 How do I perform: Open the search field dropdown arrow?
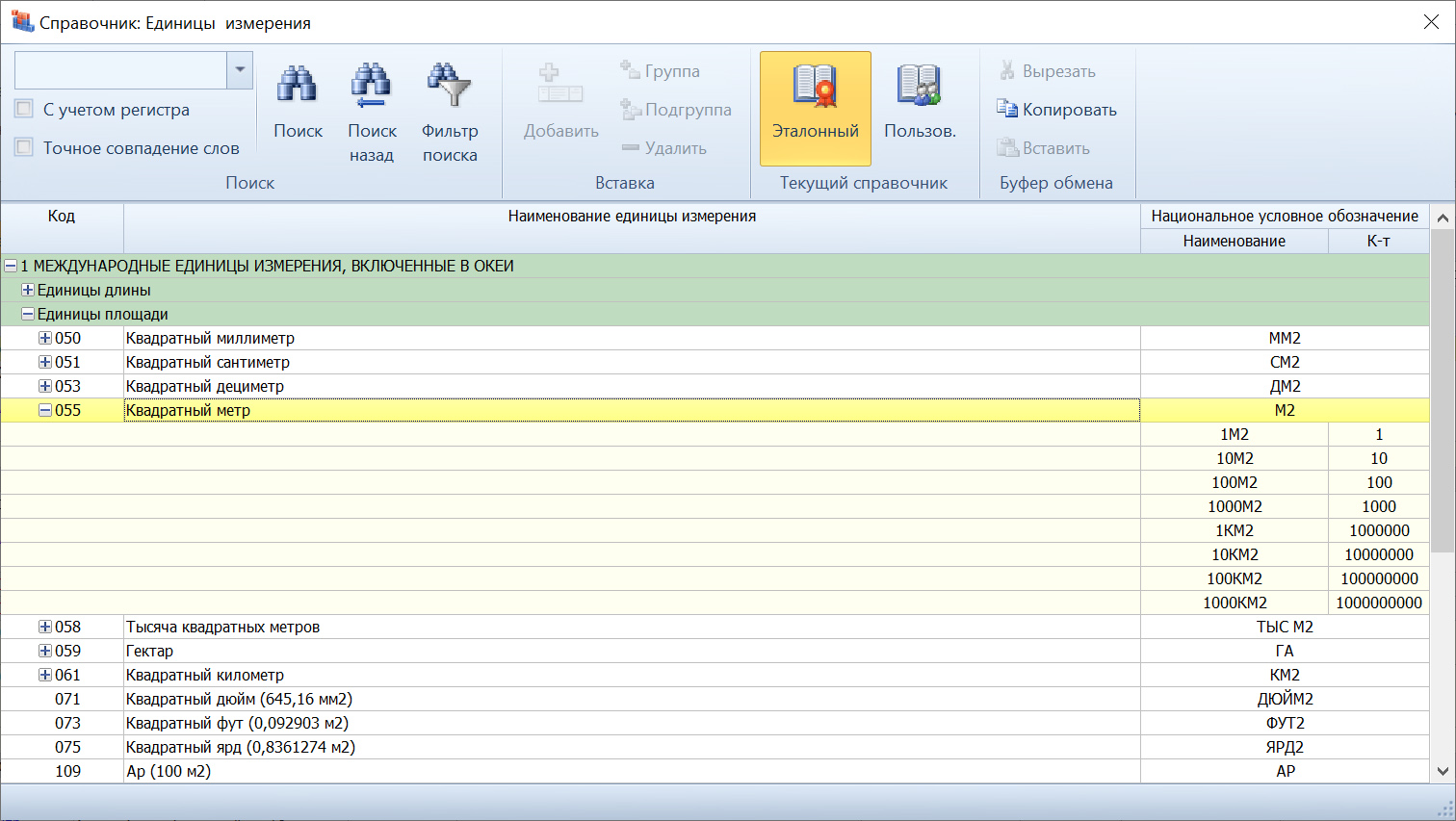pyautogui.click(x=240, y=70)
